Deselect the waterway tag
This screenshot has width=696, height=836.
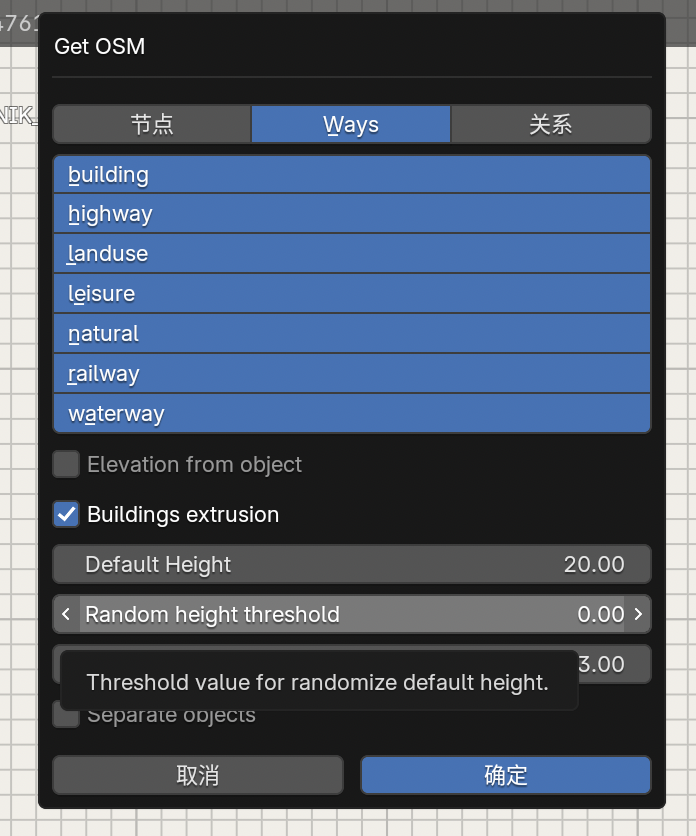tap(351, 414)
